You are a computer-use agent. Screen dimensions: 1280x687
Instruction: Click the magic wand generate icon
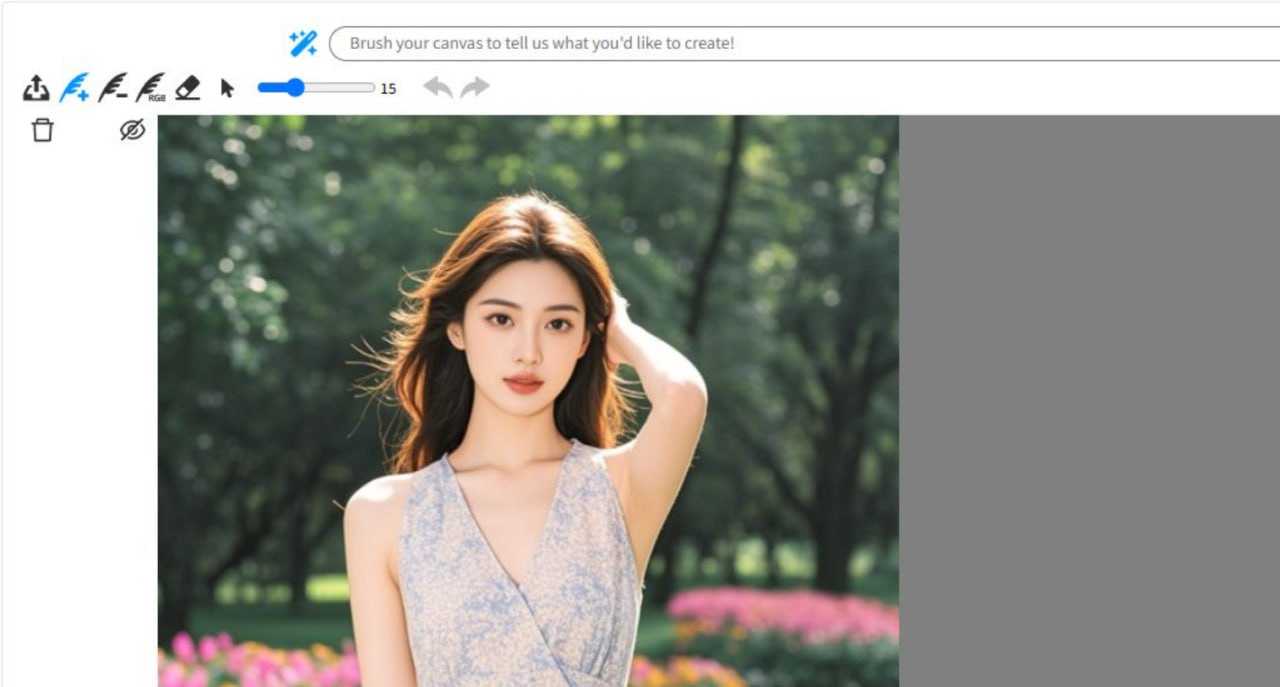tap(304, 42)
